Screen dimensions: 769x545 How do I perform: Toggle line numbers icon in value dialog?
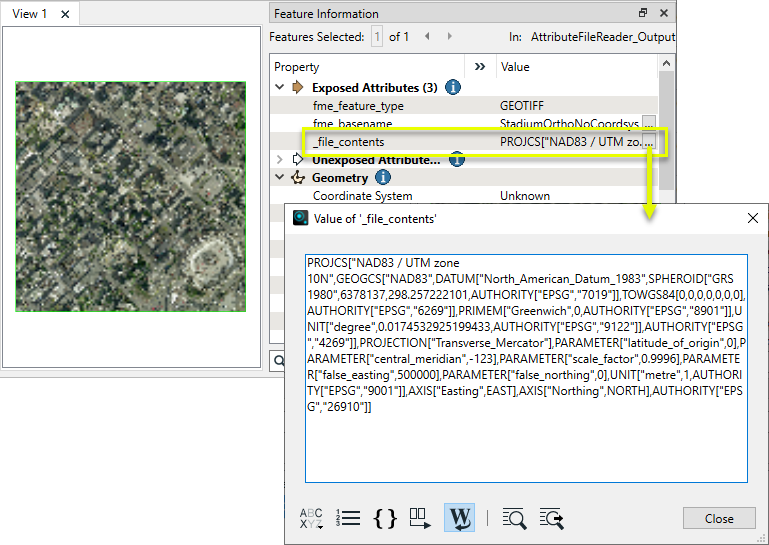[349, 518]
